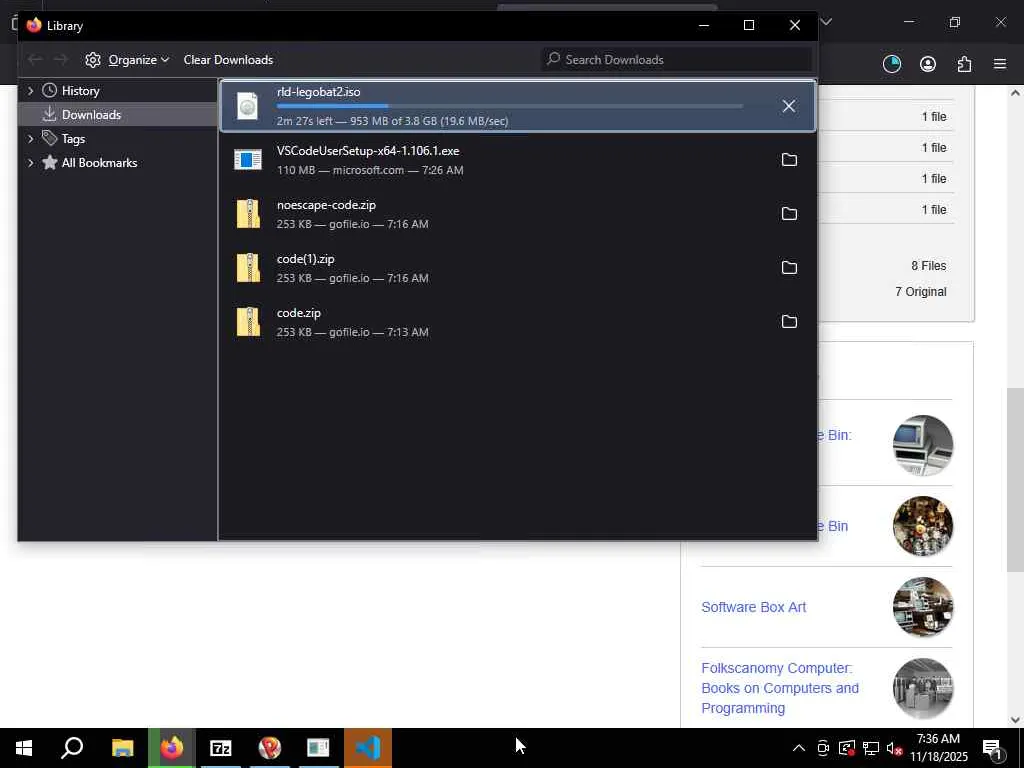Click the Folkscanomy Computer thumbnail image
The width and height of the screenshot is (1024, 768).
pyautogui.click(x=923, y=688)
